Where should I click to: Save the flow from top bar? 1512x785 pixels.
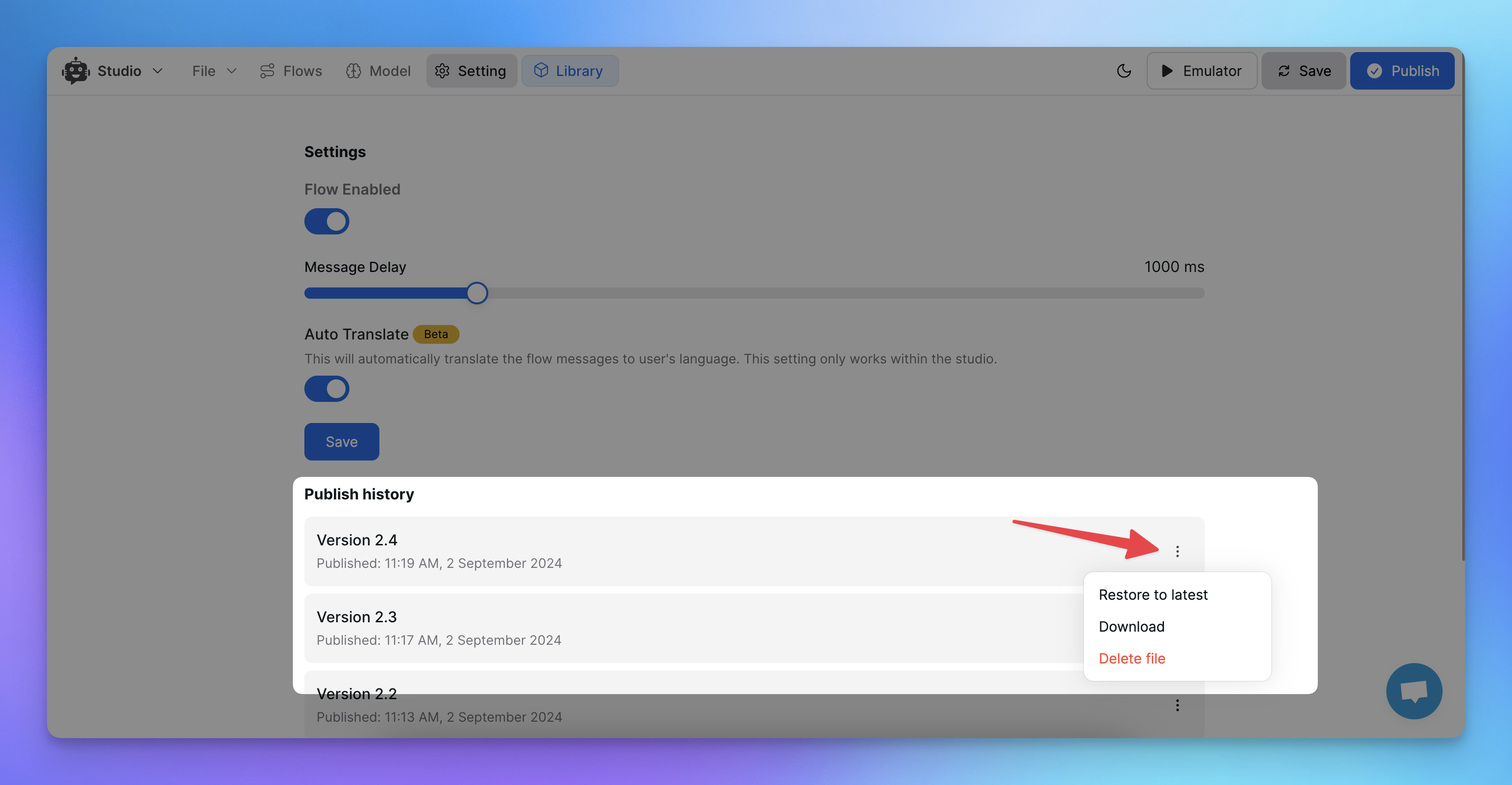[1304, 71]
